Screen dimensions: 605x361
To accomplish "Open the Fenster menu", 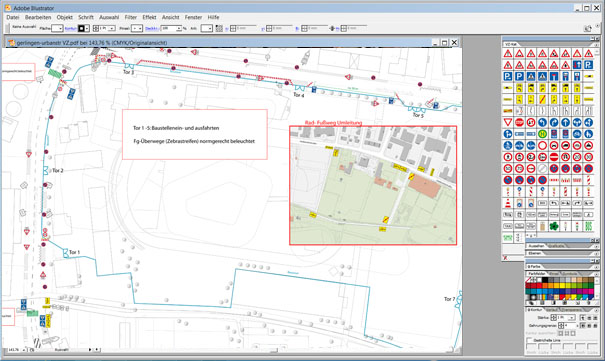I will pyautogui.click(x=193, y=17).
